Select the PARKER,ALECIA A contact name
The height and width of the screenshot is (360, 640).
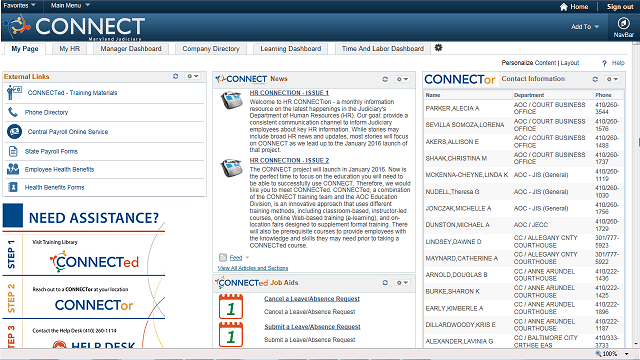(x=452, y=108)
